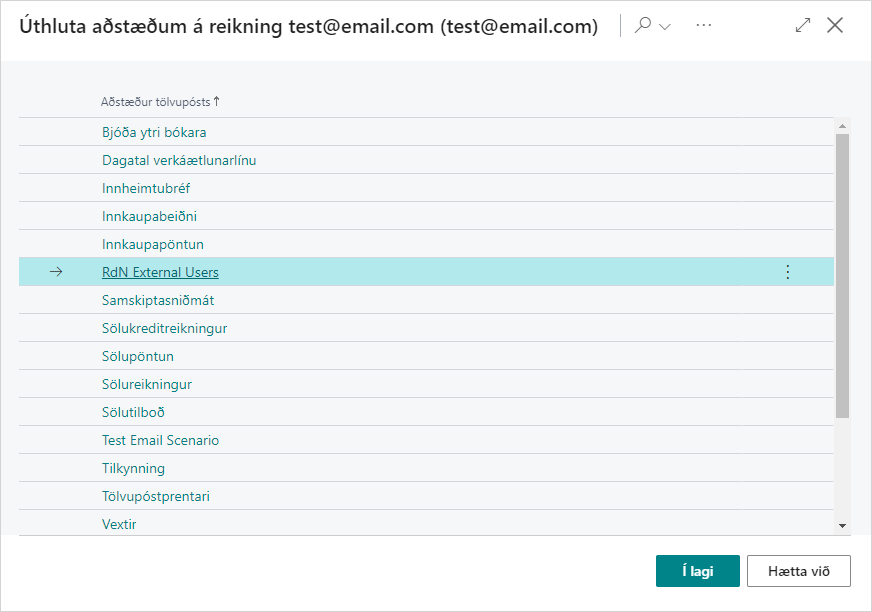872x612 pixels.
Task: Close the dialog with the X icon
Action: coord(835,26)
